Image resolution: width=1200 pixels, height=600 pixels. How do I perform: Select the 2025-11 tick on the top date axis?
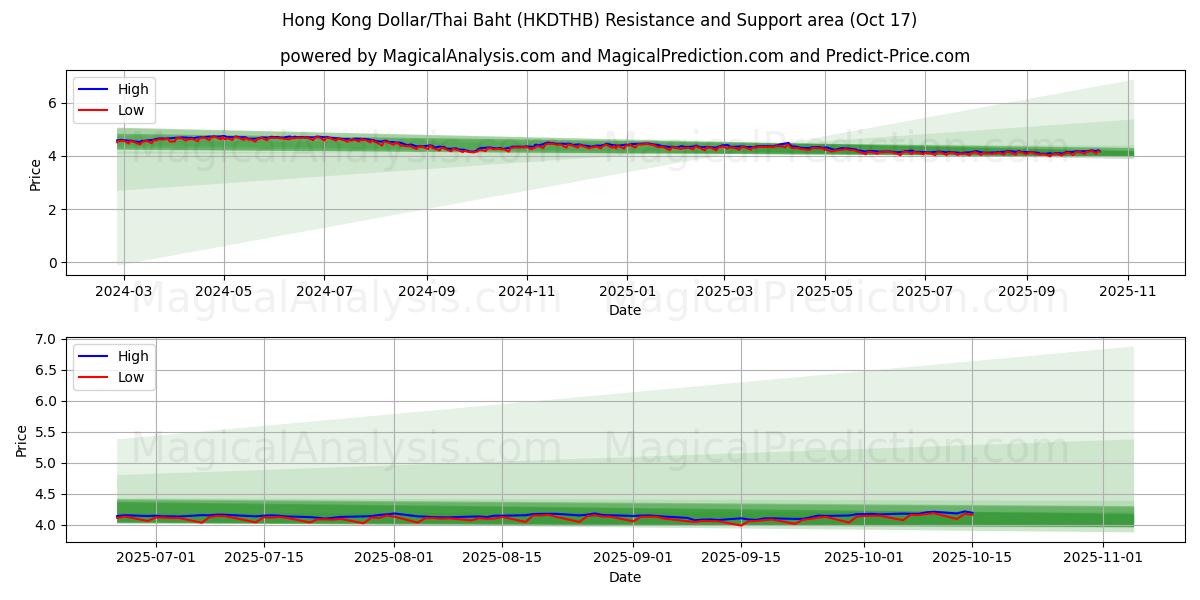pyautogui.click(x=1128, y=292)
